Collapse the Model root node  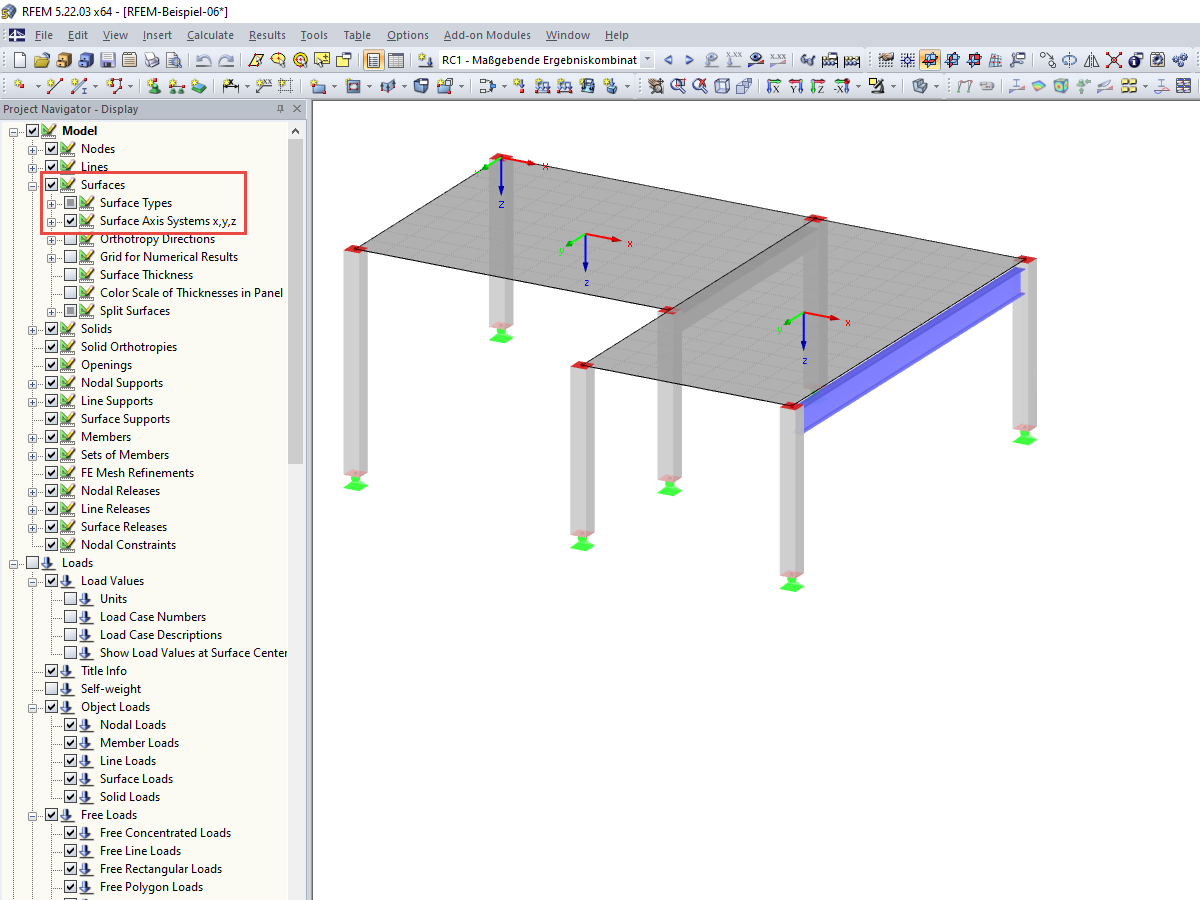click(14, 131)
